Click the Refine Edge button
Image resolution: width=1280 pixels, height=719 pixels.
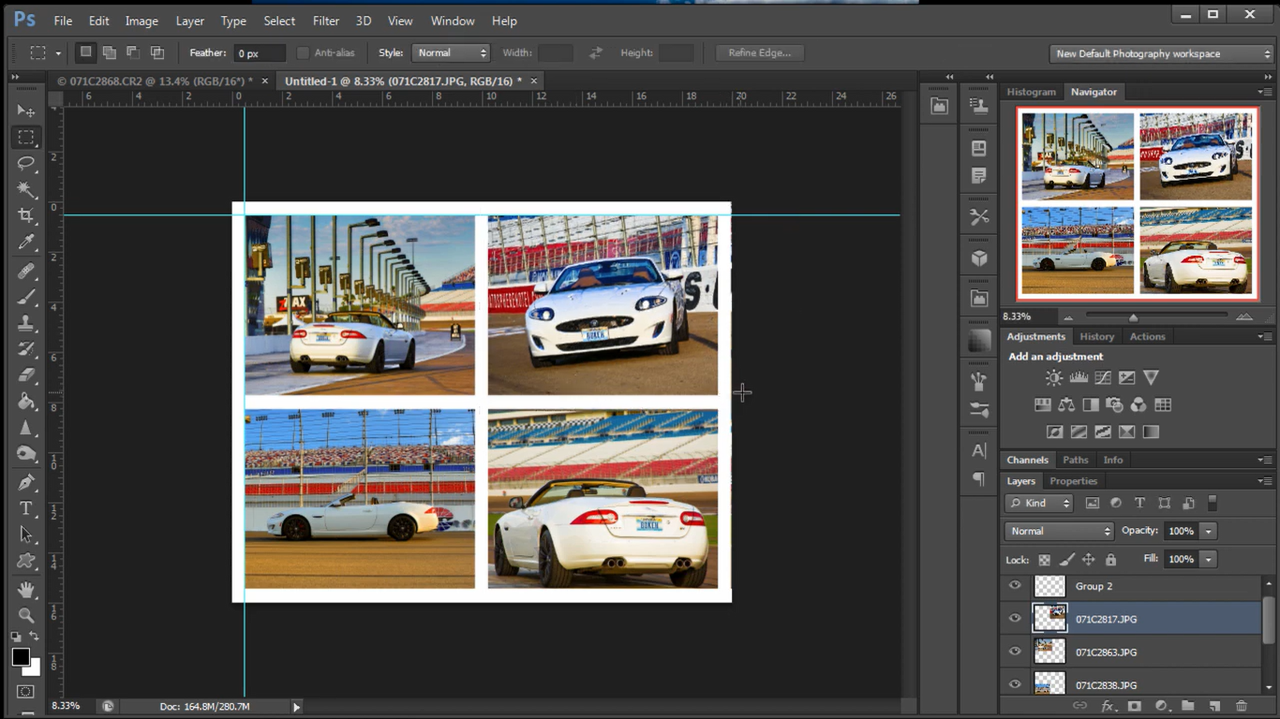[x=759, y=52]
